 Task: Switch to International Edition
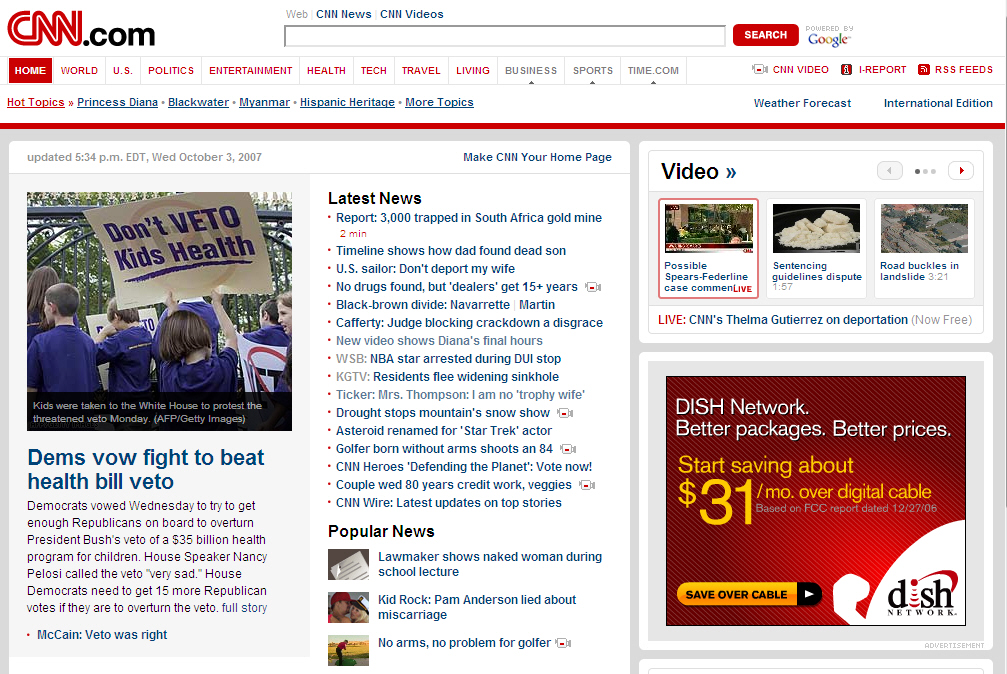point(938,103)
